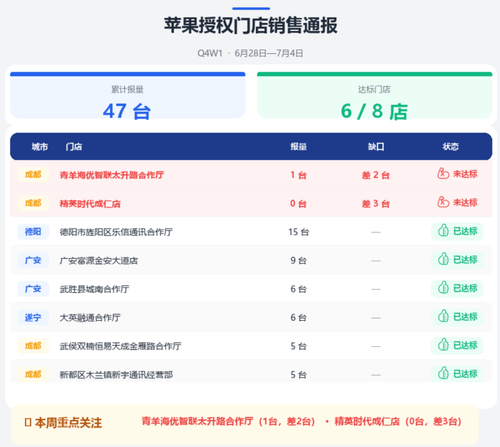500x447 pixels.
Task: Click the 差 2 台 gap value
Action: point(376,175)
